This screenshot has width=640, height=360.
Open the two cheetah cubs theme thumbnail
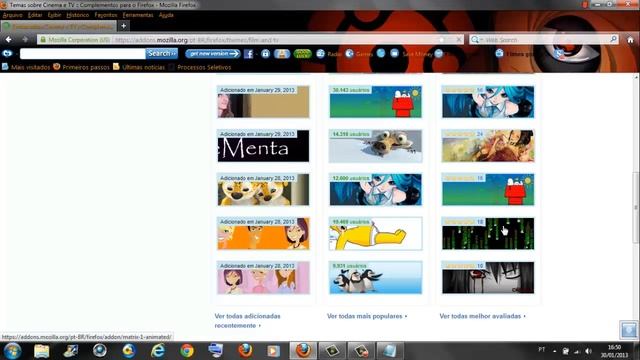coord(263,190)
